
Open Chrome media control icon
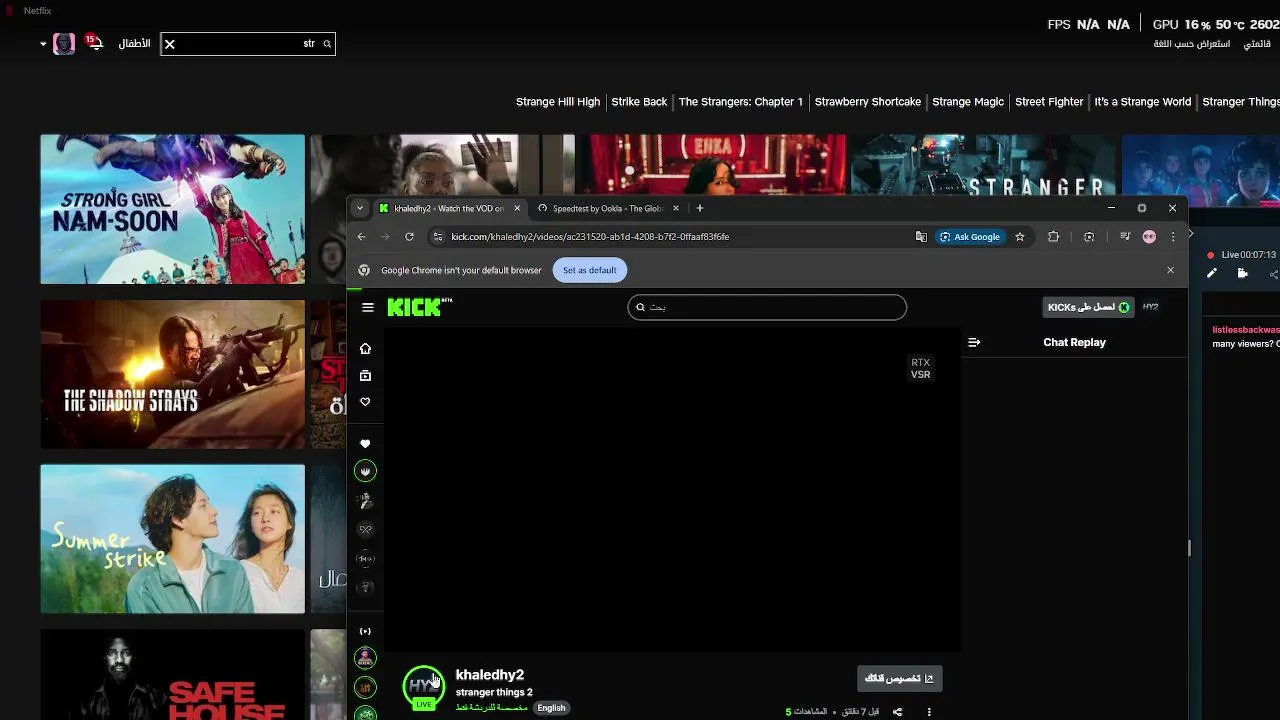pos(1125,237)
